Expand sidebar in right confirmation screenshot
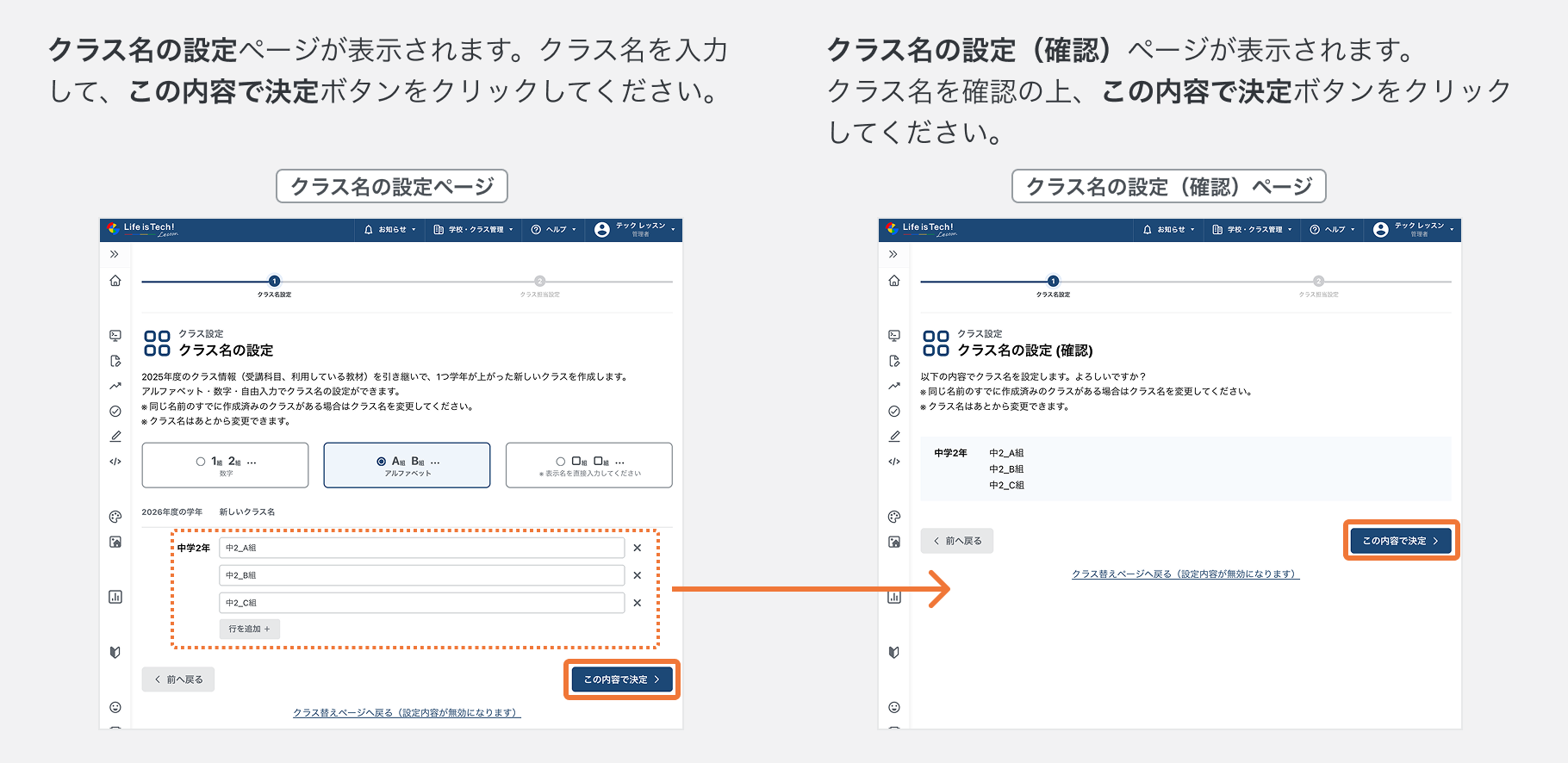1568x763 pixels. (x=893, y=254)
